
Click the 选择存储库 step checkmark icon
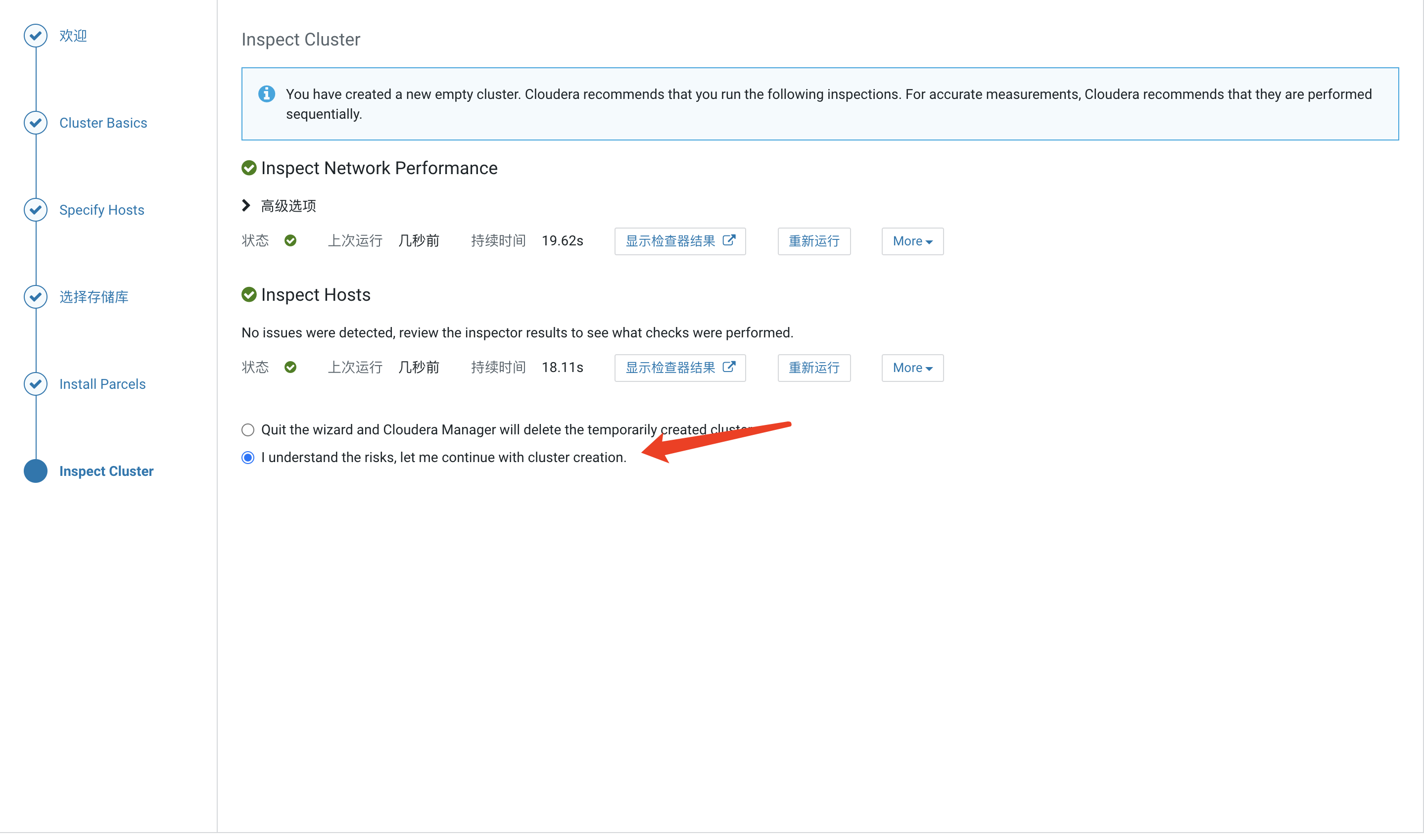pos(36,297)
